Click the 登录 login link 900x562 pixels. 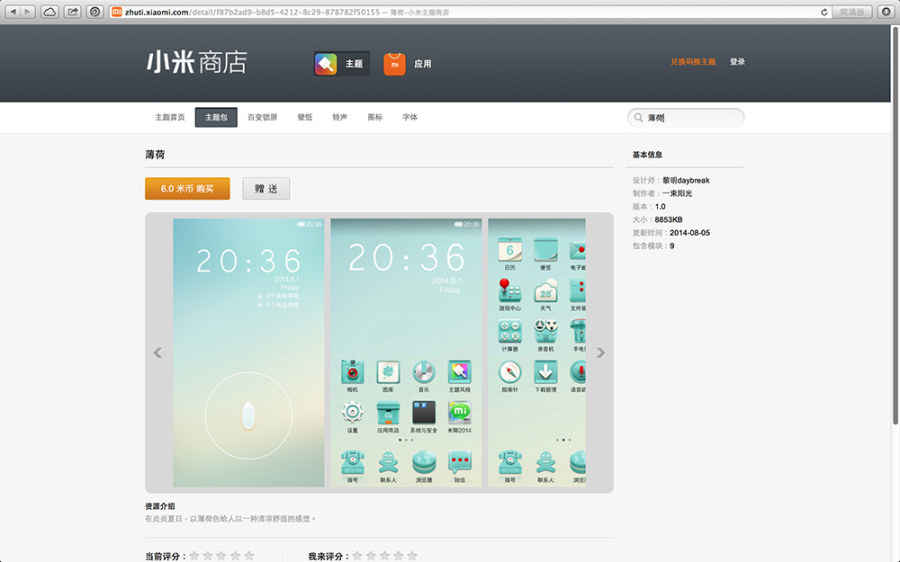click(x=737, y=62)
